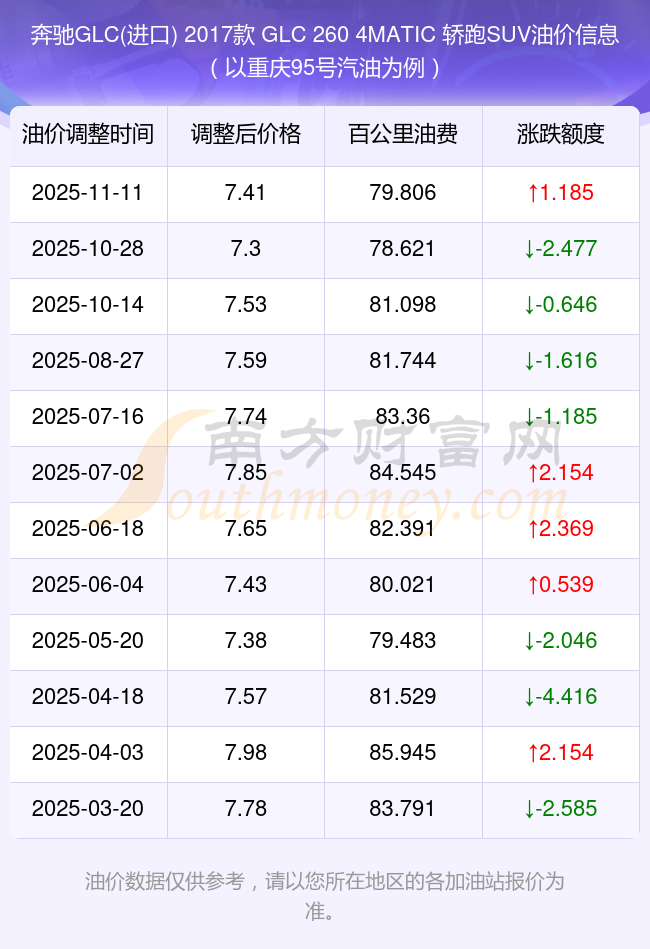Screen dimensions: 650x949
Task: Click the red up arrow beside 0.539
Action: point(533,585)
